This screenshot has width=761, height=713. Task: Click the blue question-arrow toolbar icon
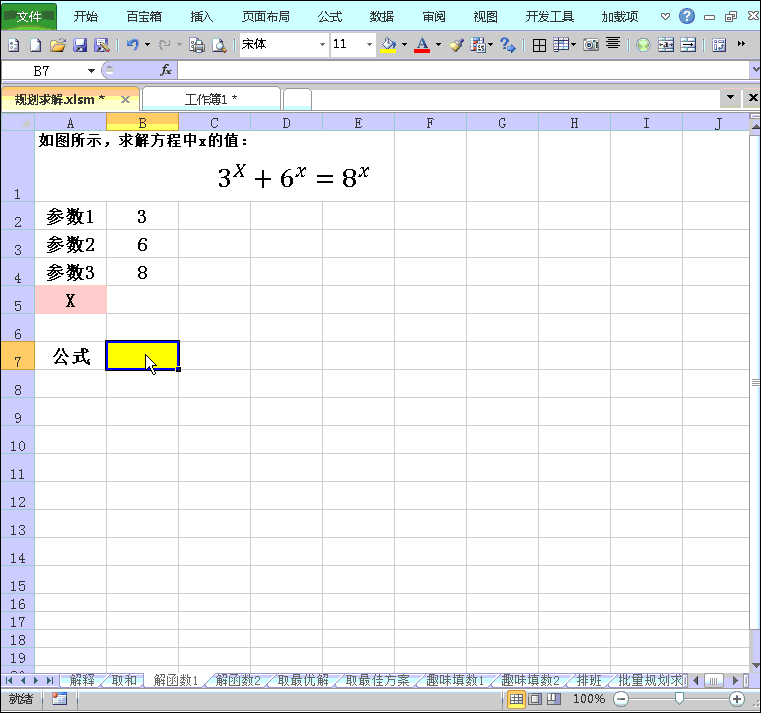tap(508, 45)
